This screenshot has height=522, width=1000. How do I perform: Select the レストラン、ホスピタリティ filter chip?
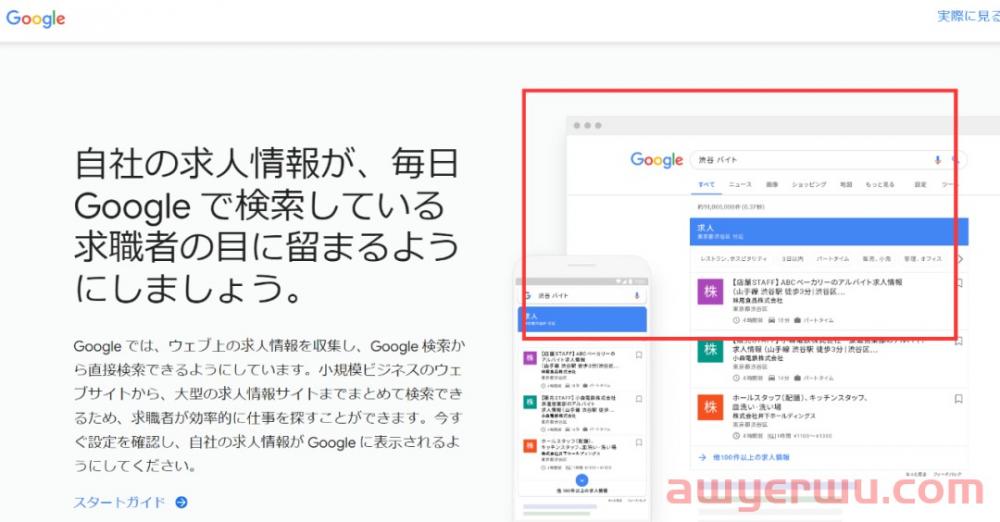point(733,259)
